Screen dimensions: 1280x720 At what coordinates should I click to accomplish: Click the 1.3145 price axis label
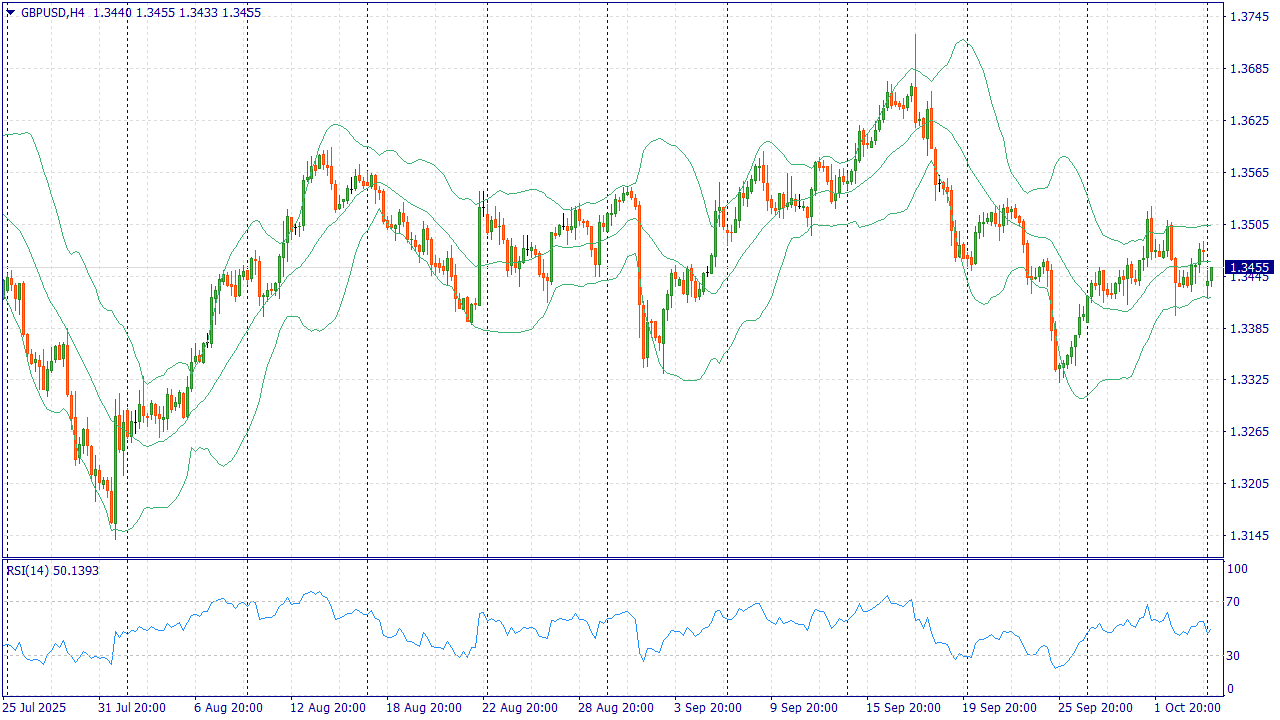1248,536
